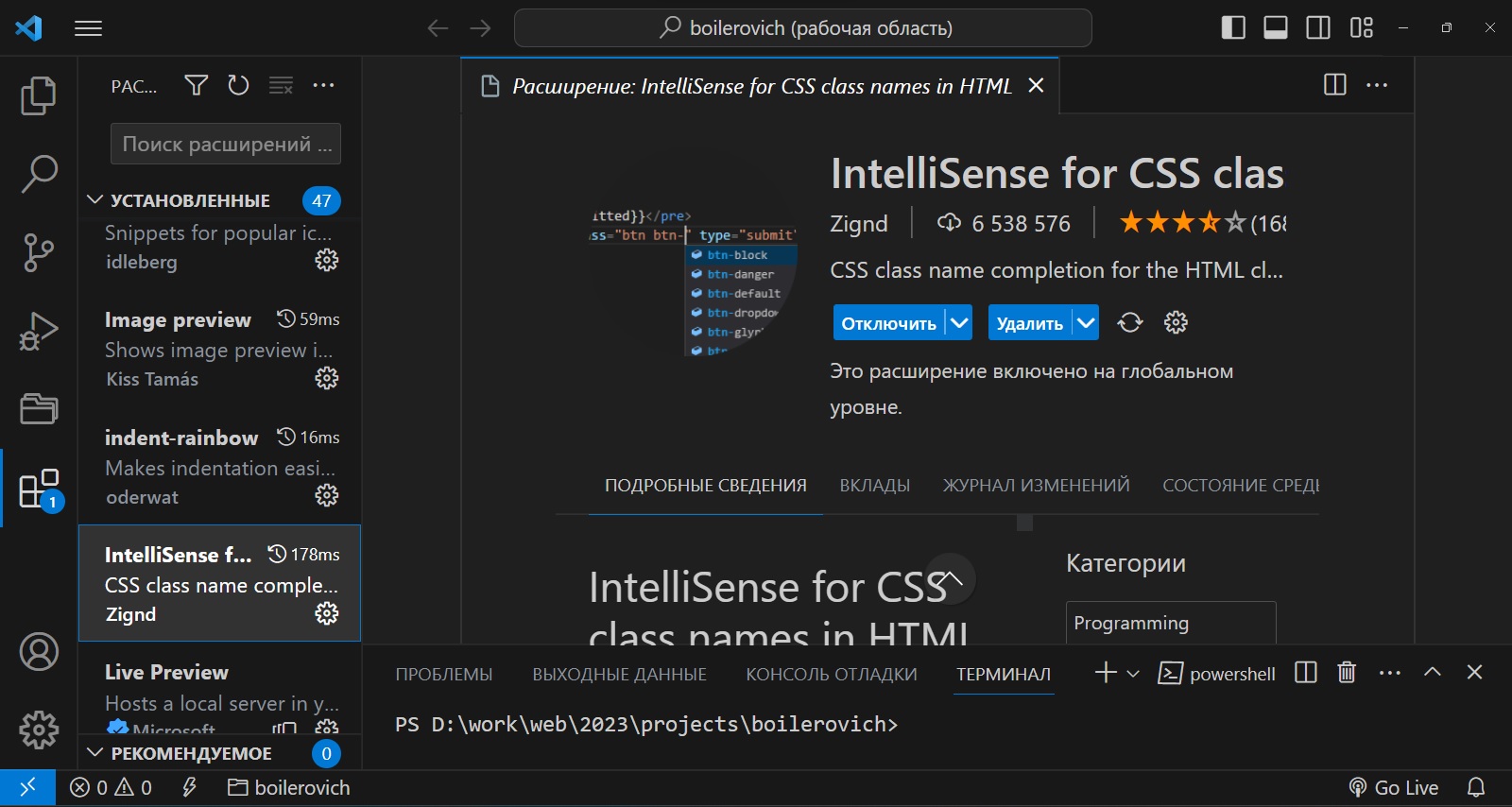Open the Accounts menu icon
The height and width of the screenshot is (807, 1512).
[39, 652]
